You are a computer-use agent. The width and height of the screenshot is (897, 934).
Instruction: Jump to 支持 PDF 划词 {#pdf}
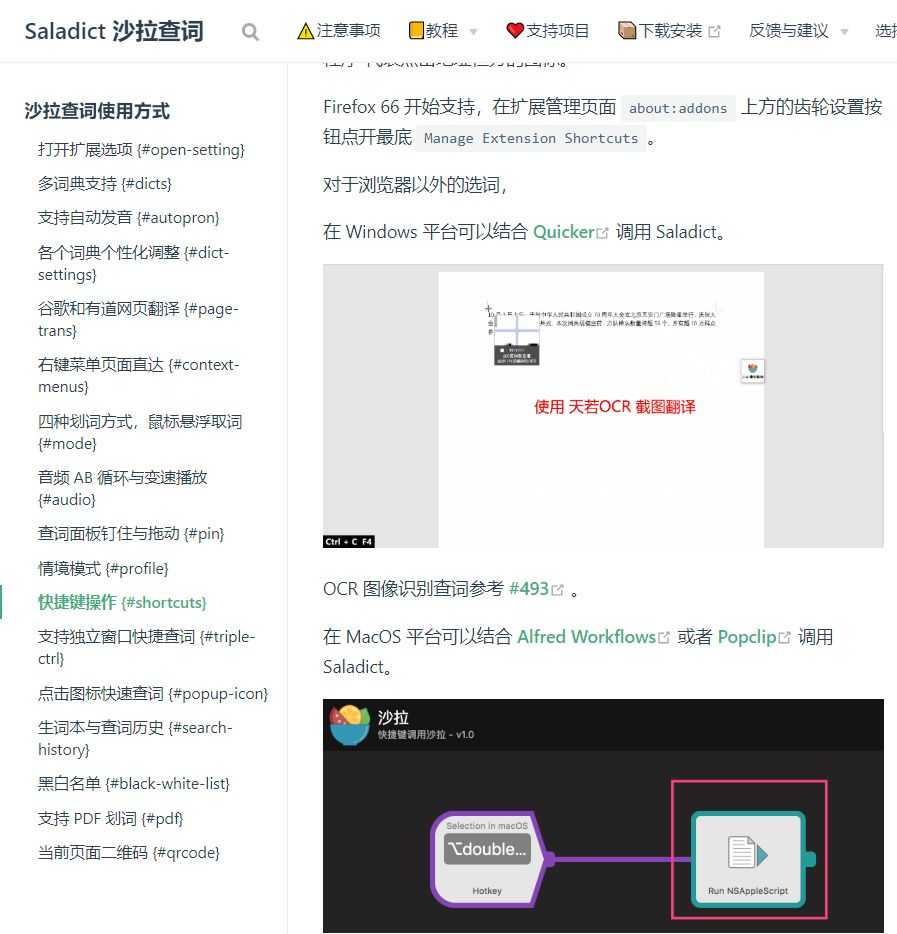click(x=110, y=818)
